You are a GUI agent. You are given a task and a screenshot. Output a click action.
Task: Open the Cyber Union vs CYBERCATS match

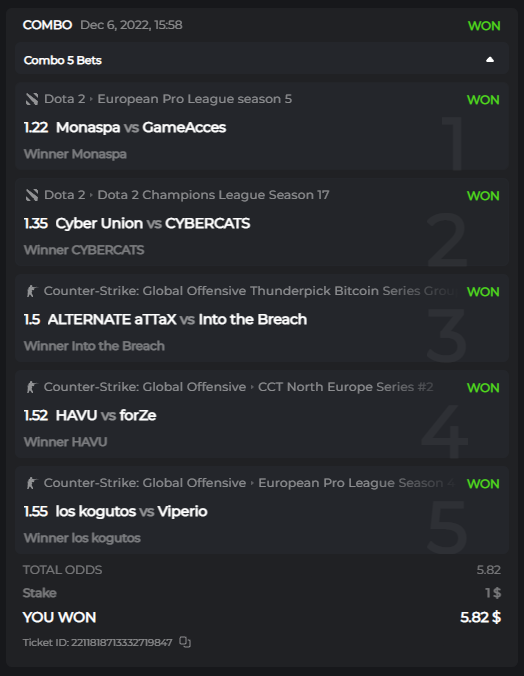[x=153, y=224]
